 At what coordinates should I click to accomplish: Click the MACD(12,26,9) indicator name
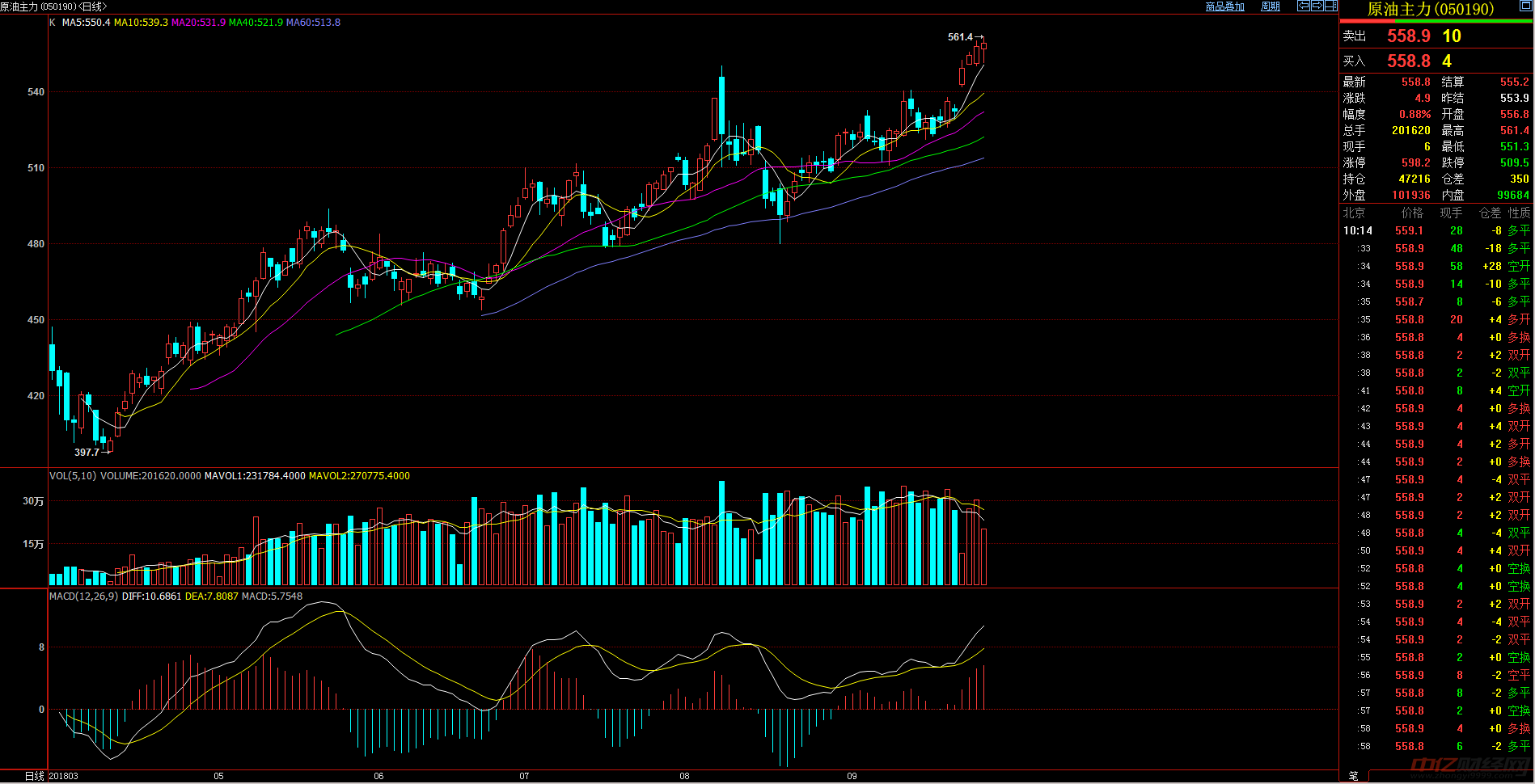[83, 596]
